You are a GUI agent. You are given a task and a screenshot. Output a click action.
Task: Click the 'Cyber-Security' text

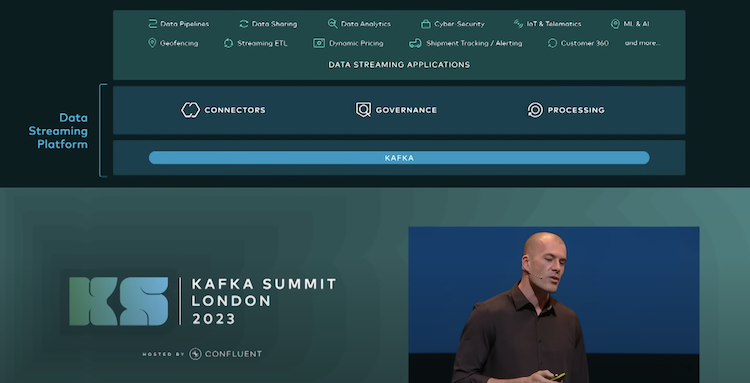click(459, 24)
